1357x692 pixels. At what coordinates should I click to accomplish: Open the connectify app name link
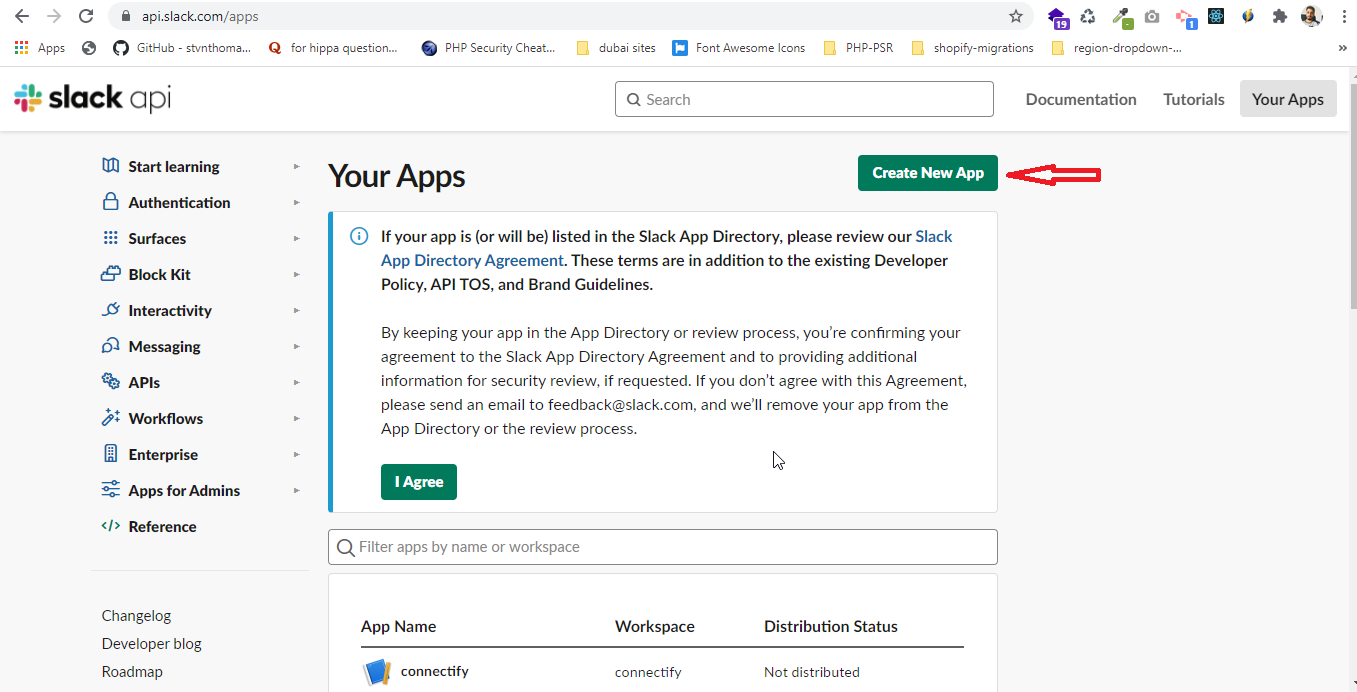coord(434,671)
